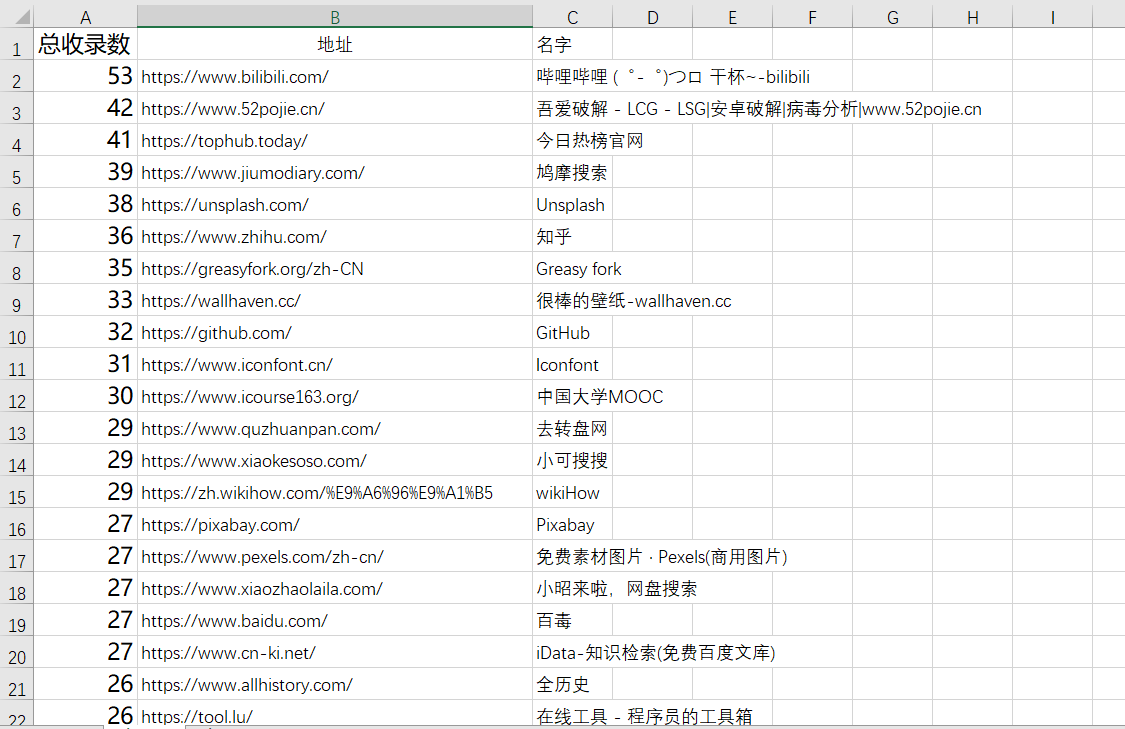Click the https://www.quzhuanpan.com/ cell
1125x729 pixels.
(335, 428)
